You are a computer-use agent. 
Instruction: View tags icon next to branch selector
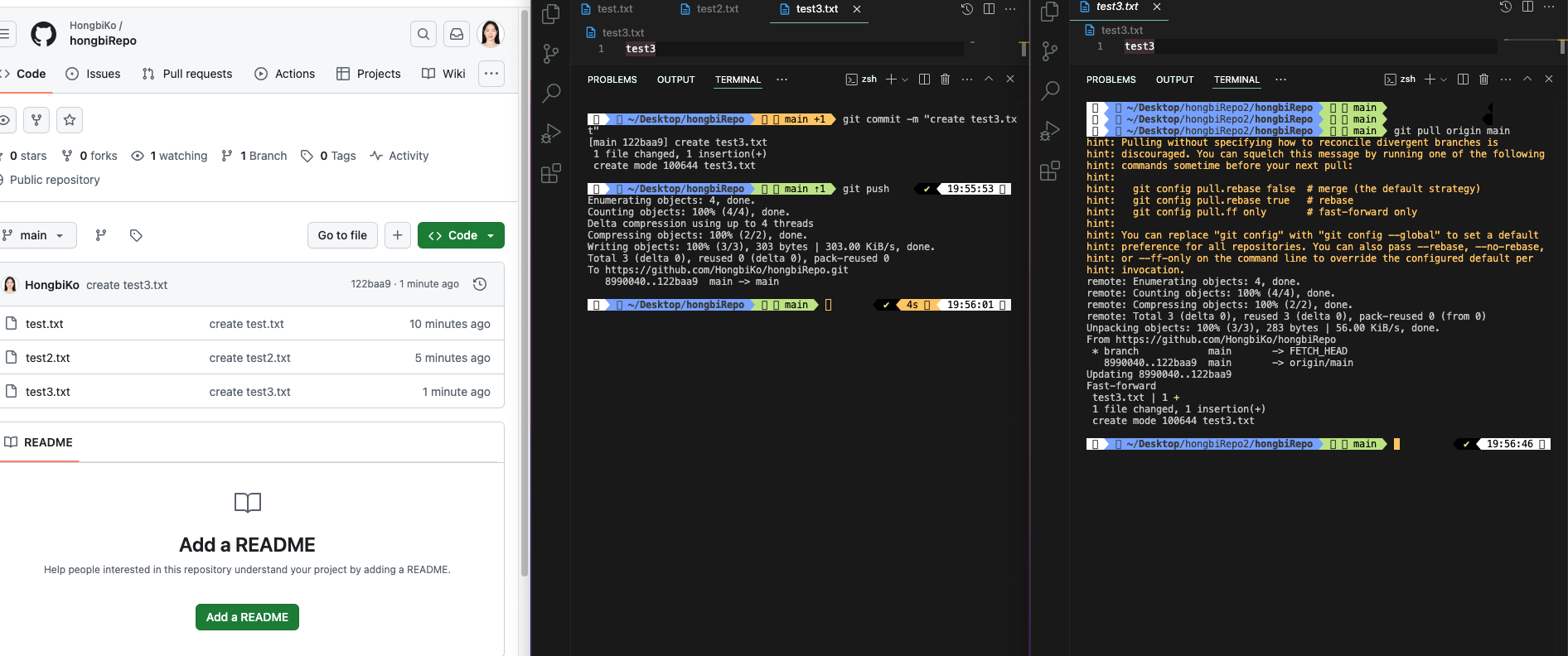click(x=136, y=235)
